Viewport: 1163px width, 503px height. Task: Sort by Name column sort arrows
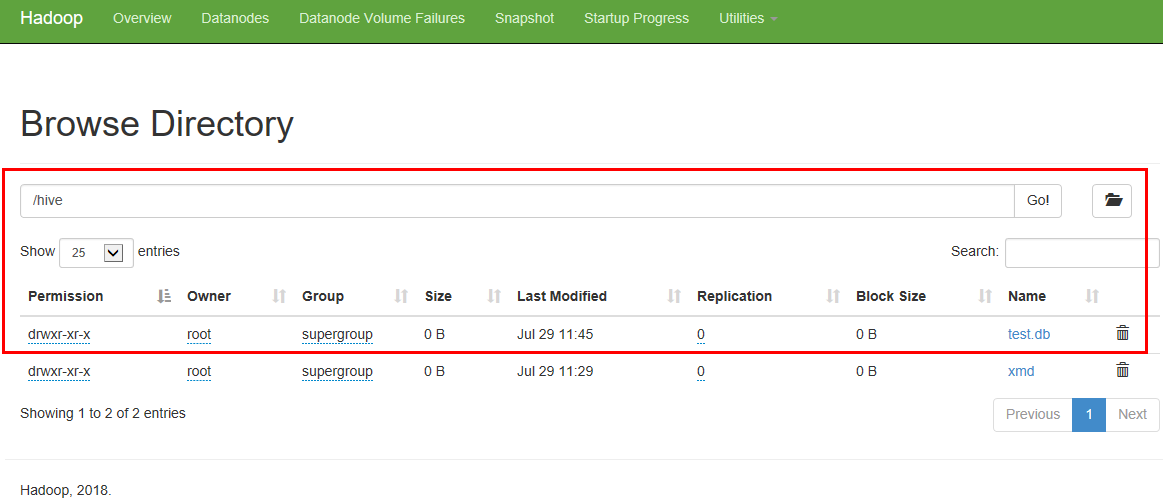click(1092, 296)
